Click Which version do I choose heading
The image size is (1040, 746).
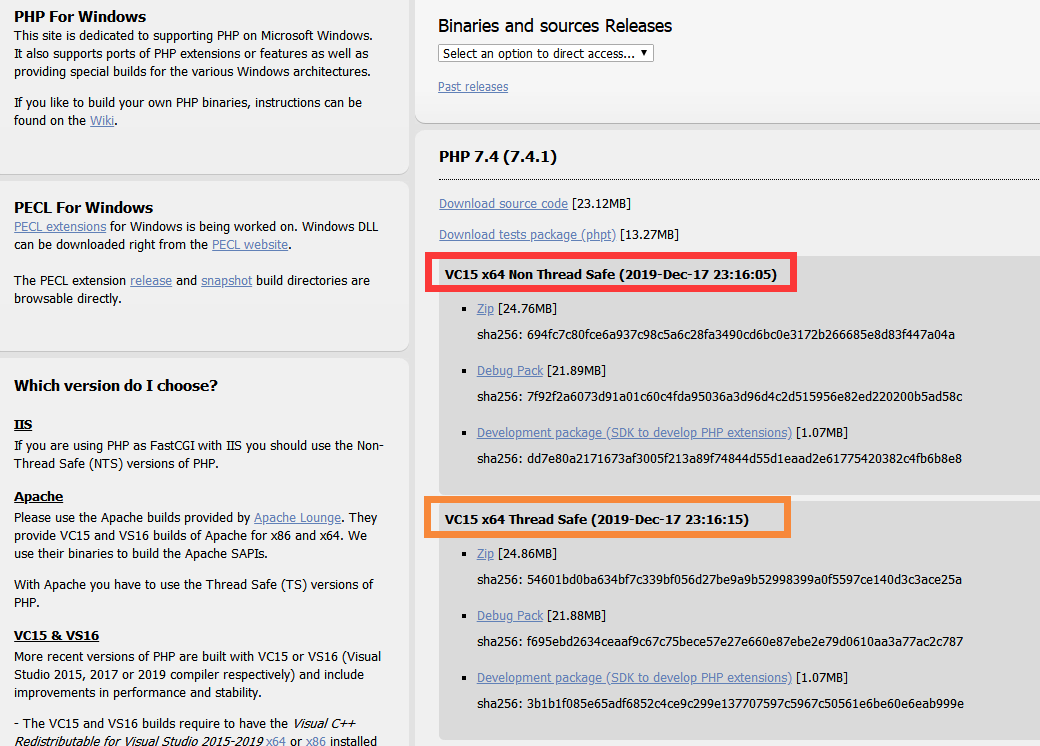click(x=115, y=386)
